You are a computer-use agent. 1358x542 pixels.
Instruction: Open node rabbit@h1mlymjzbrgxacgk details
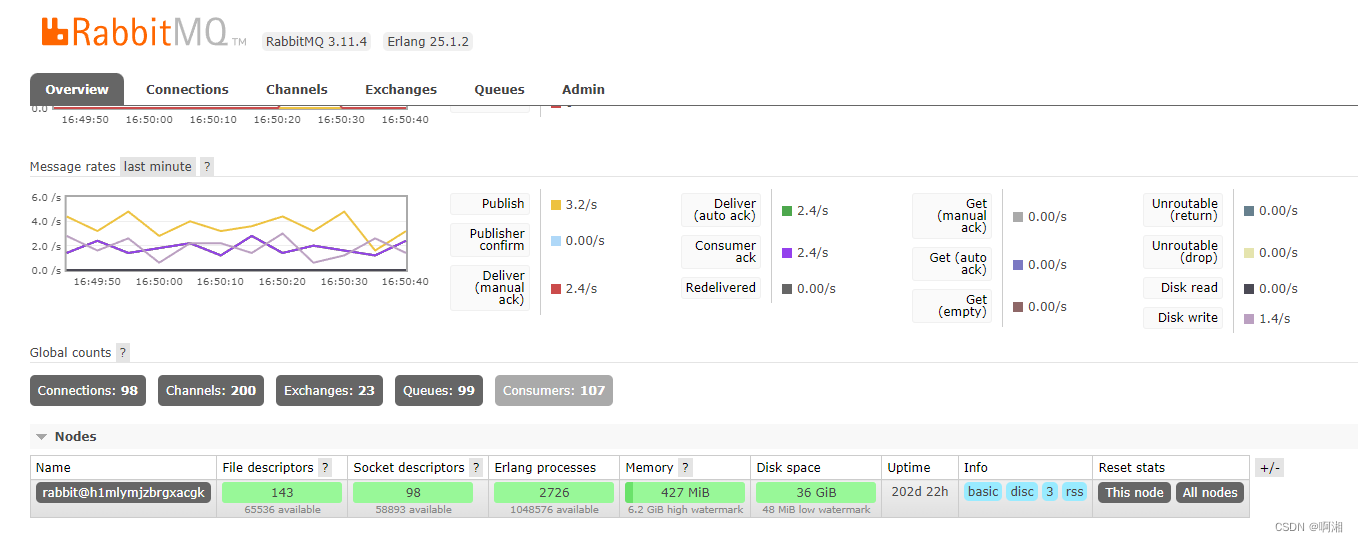click(124, 492)
